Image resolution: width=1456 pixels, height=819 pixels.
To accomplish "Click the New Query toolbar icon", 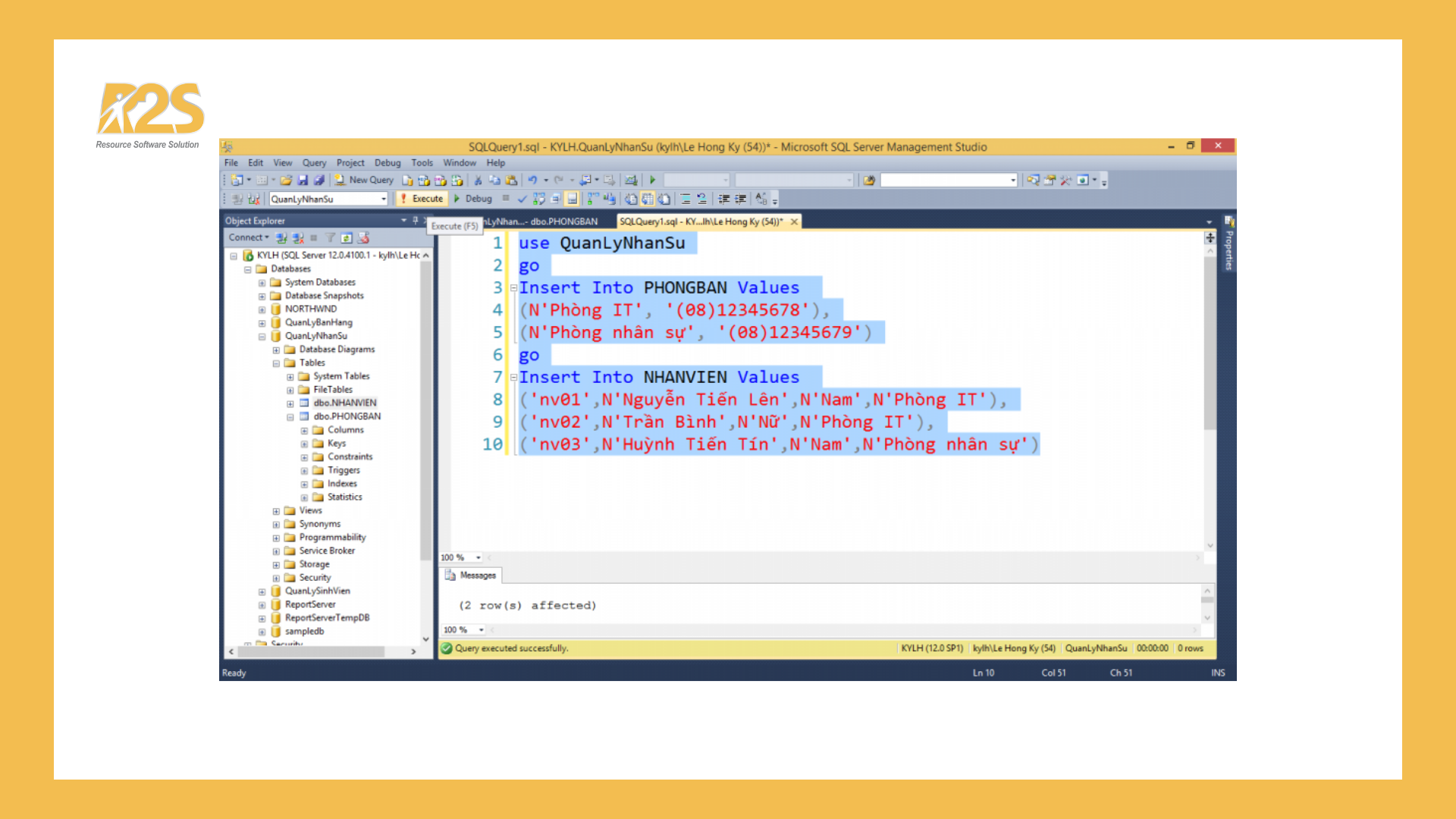I will [340, 180].
